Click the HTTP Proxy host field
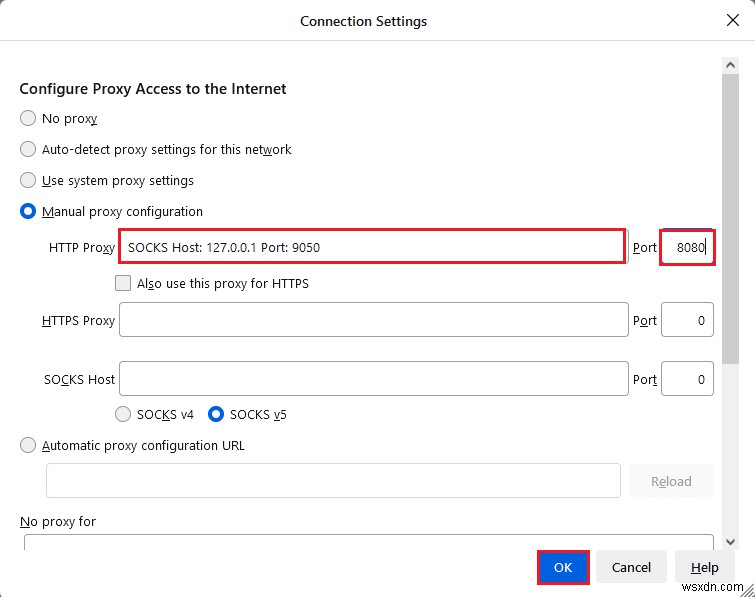The height and width of the screenshot is (597, 755). [373, 247]
